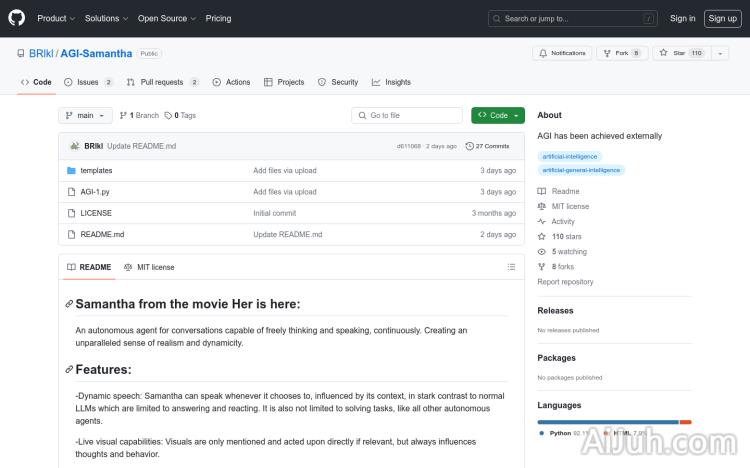750x468 pixels.
Task: Open the 27 Commits history
Action: click(492, 146)
